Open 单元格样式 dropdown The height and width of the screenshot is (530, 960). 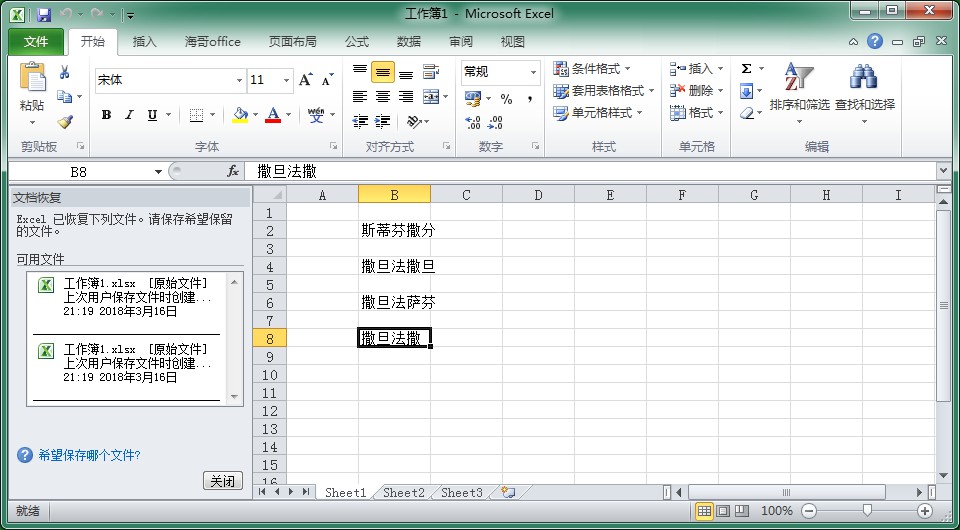[x=598, y=113]
